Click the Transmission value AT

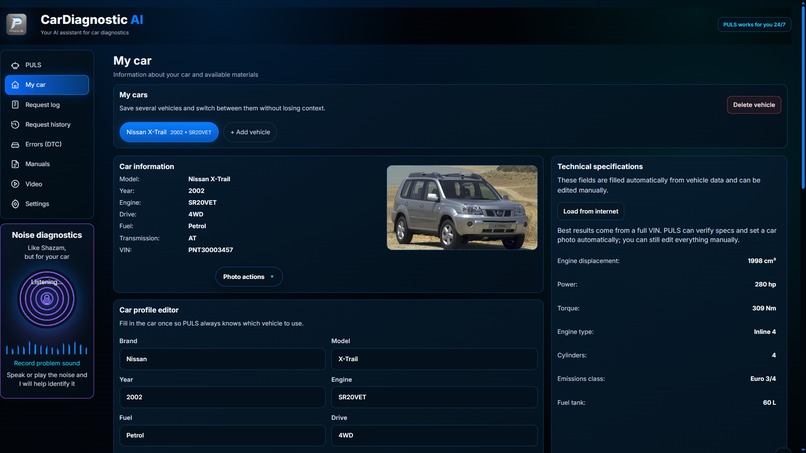[x=192, y=238]
